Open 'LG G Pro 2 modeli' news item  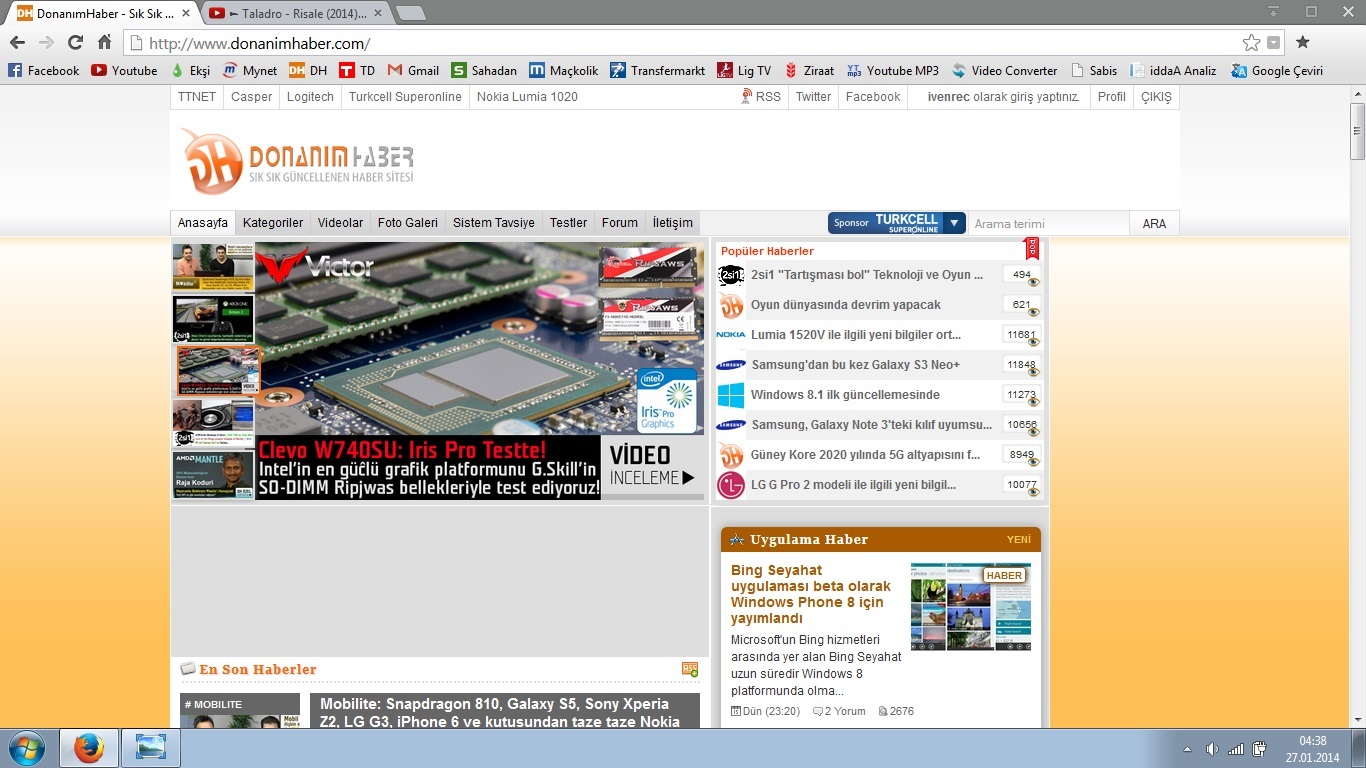(853, 485)
